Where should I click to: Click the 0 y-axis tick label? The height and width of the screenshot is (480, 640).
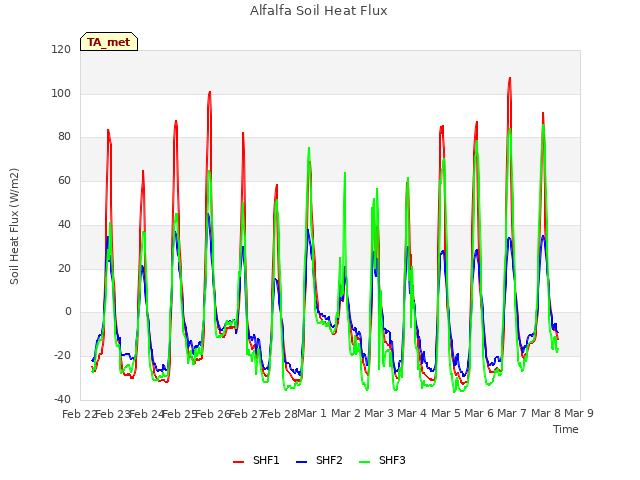68,312
